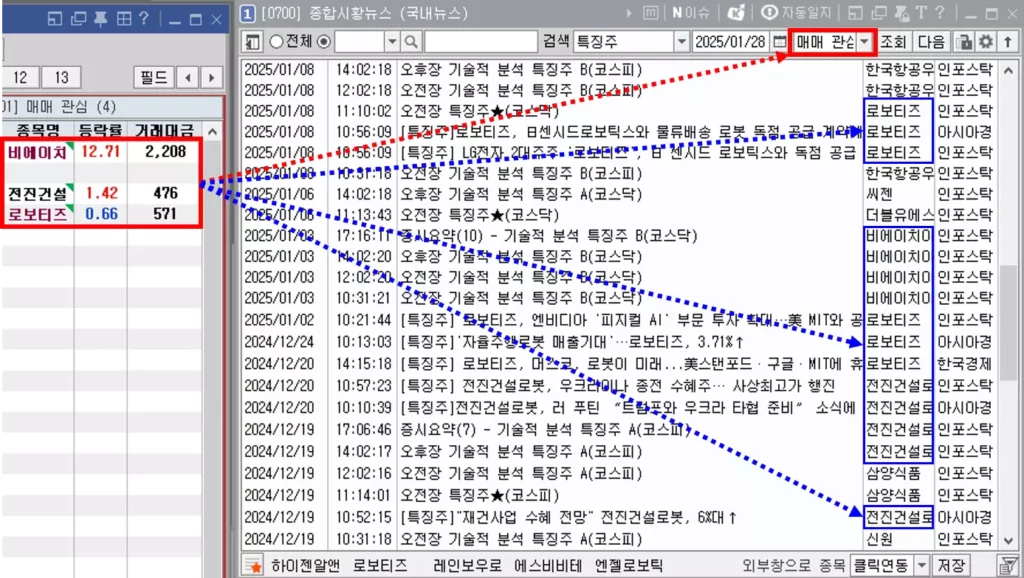
Task: Click the T font icon in news title bar
Action: (x=921, y=12)
